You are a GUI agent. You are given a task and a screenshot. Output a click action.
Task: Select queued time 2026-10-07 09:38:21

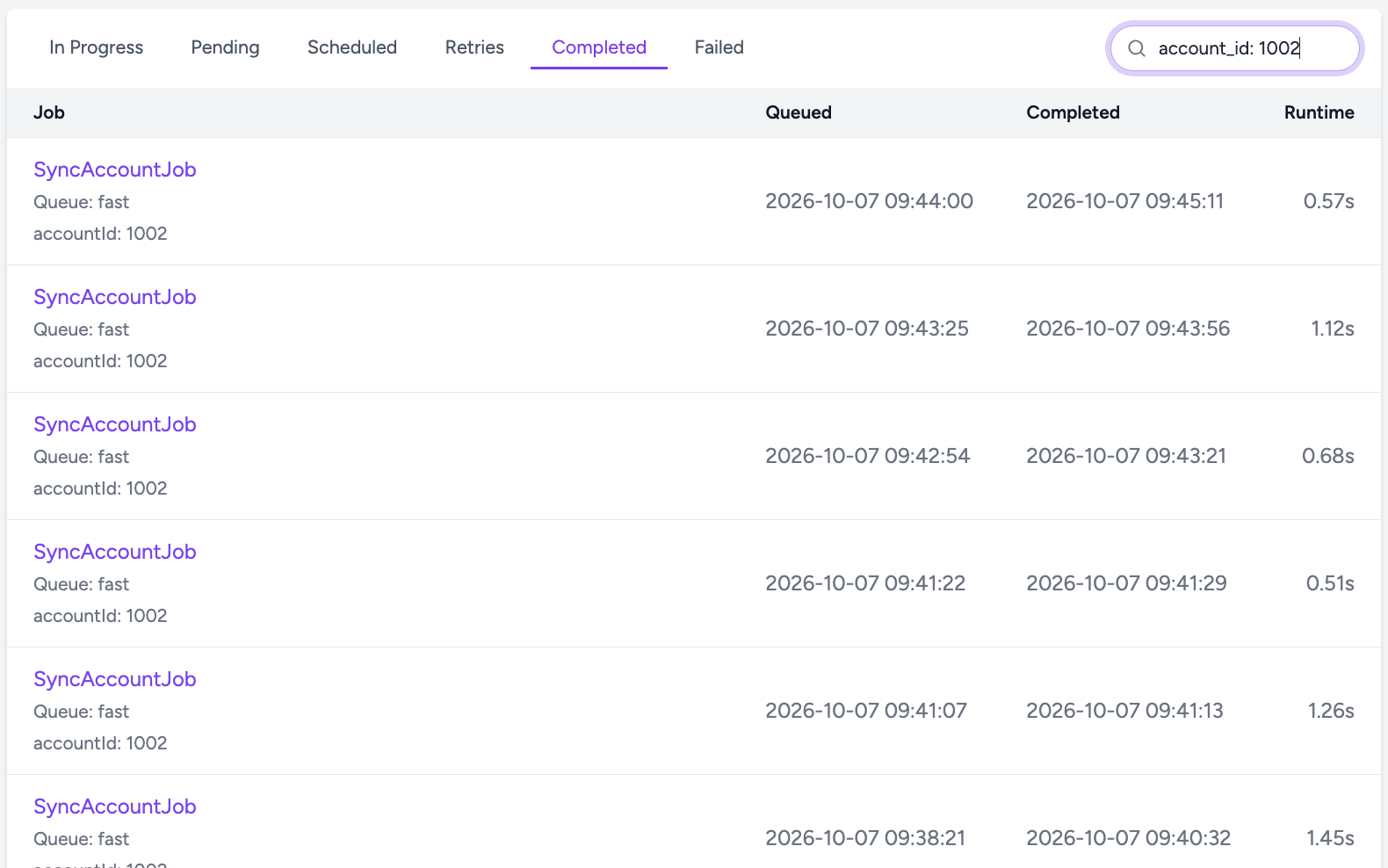865,838
